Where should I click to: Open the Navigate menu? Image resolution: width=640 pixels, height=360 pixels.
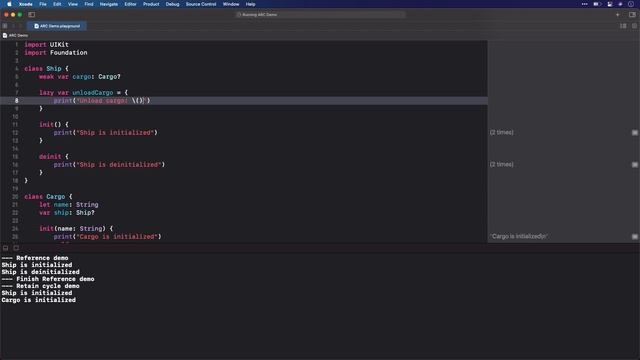pos(109,4)
